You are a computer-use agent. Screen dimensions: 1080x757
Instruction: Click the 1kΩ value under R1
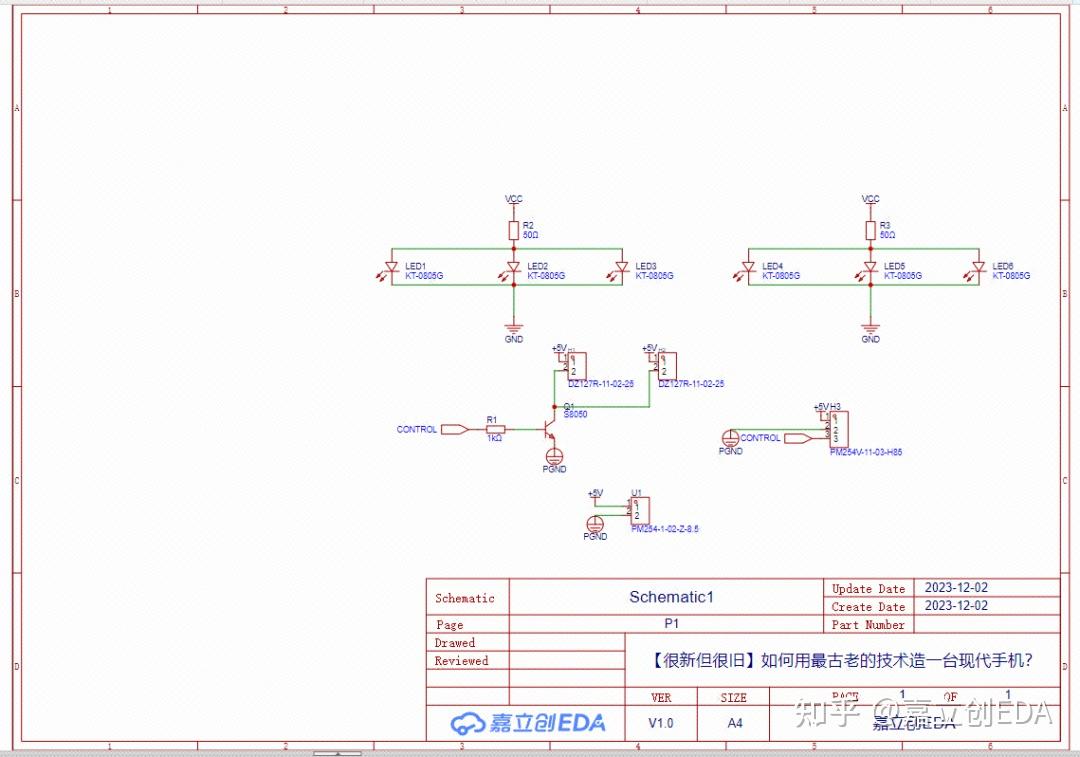(x=495, y=438)
